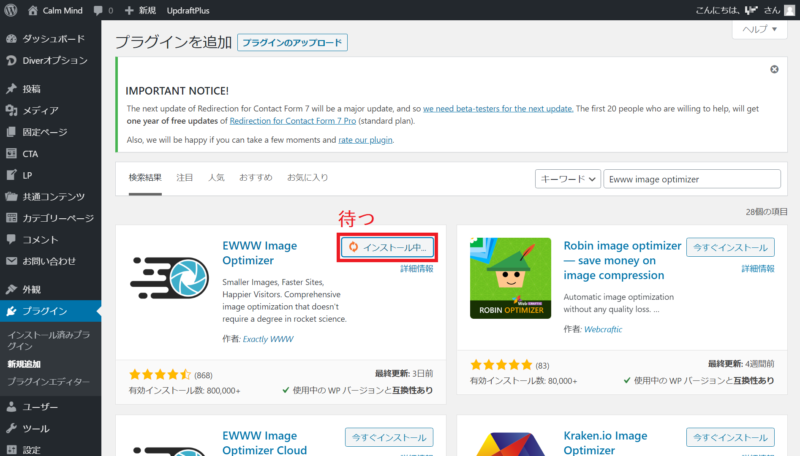Click the plugin search input field
Viewport: 800px width, 456px height.
(x=692, y=179)
